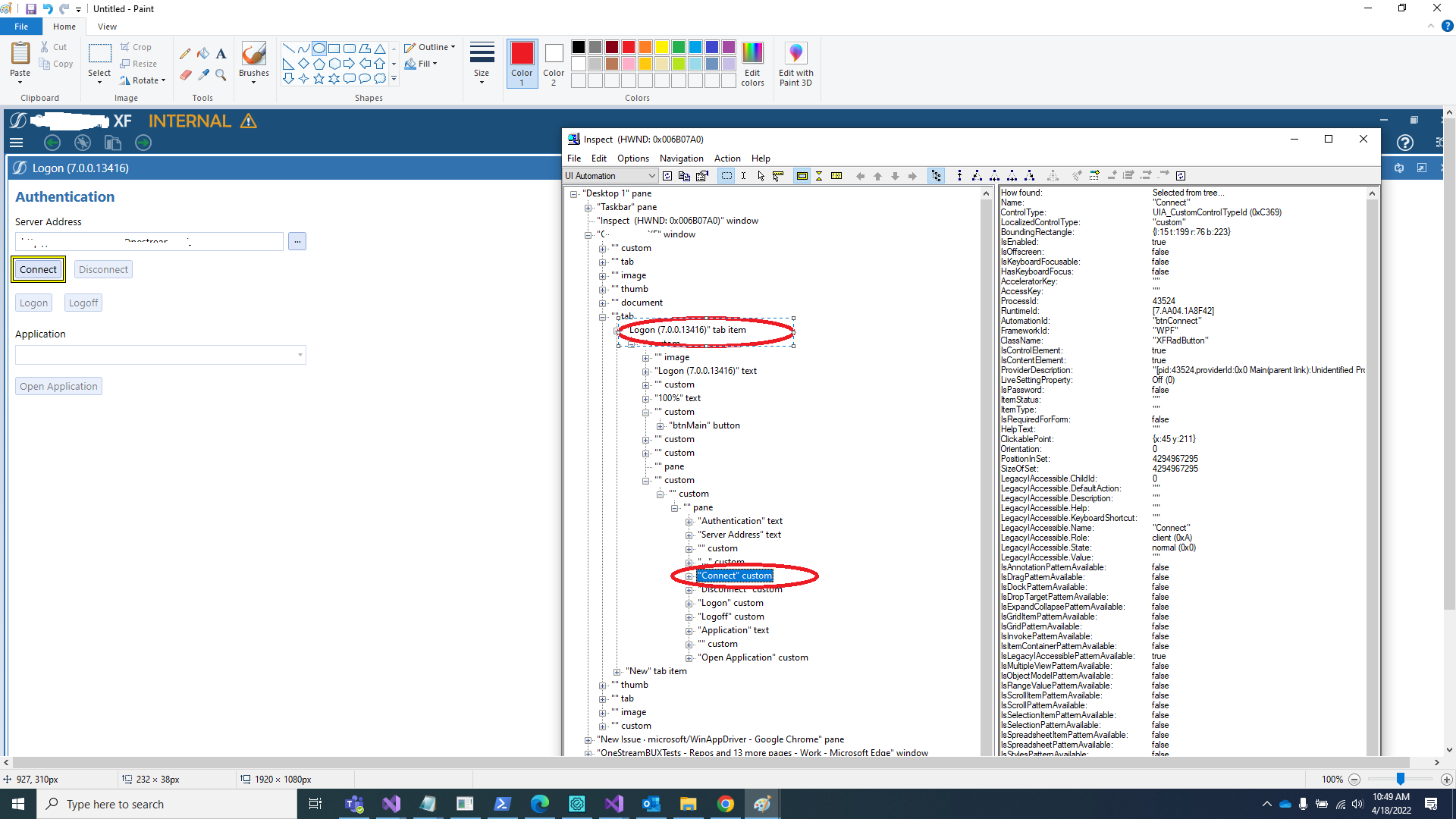The width and height of the screenshot is (1456, 819).
Task: Click inside the Server Address input field
Action: click(148, 241)
